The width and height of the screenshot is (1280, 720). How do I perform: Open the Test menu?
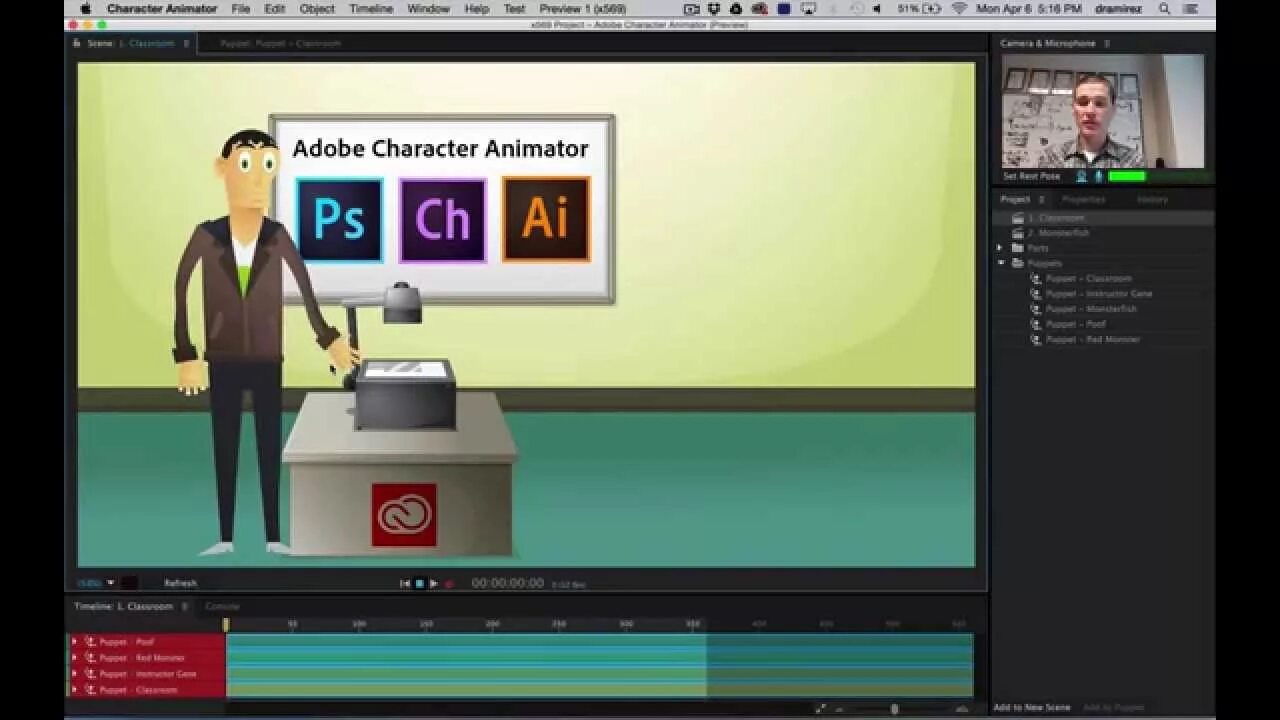[514, 9]
